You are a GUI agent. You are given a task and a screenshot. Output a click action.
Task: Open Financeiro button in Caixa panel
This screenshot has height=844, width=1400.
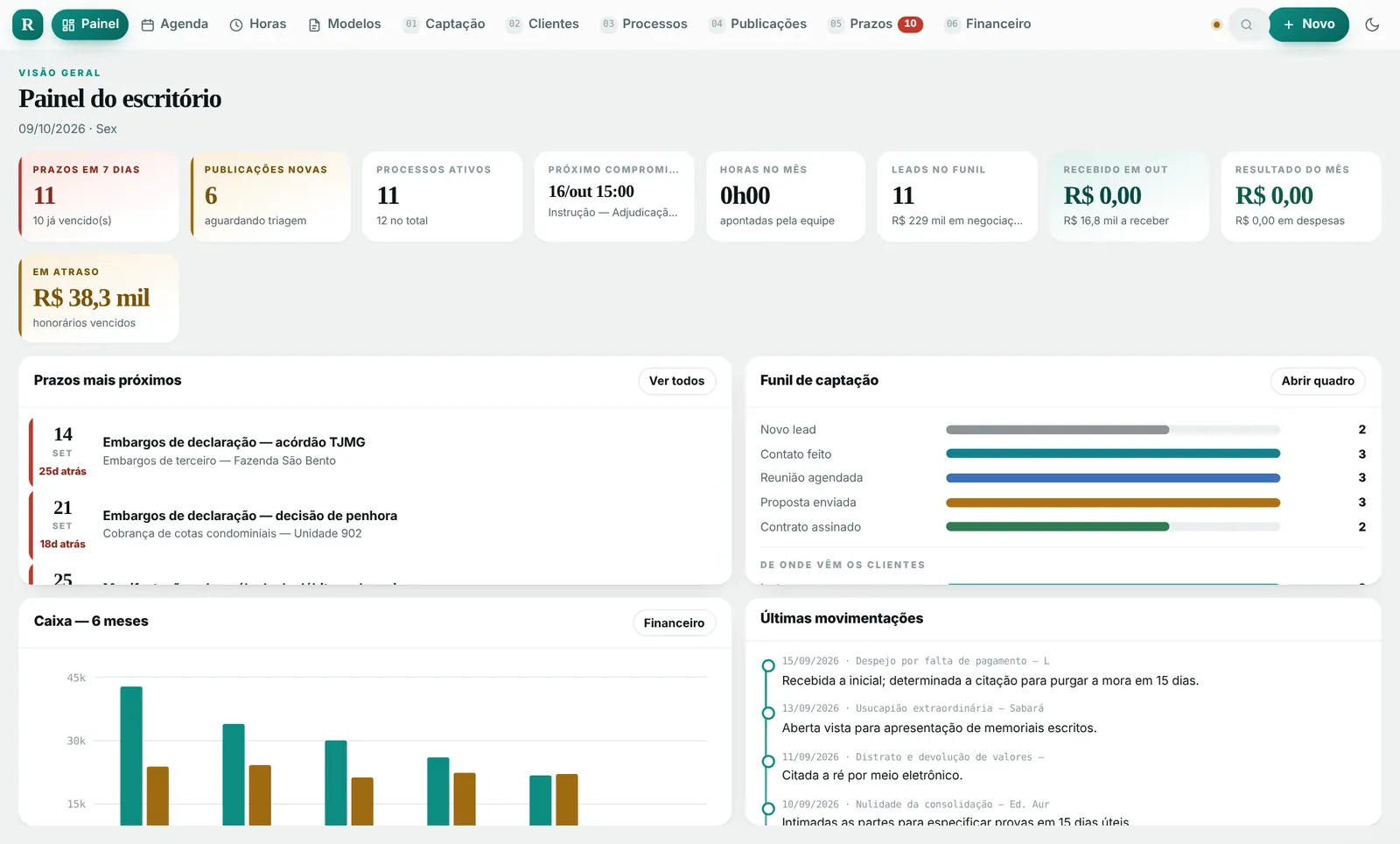674,622
